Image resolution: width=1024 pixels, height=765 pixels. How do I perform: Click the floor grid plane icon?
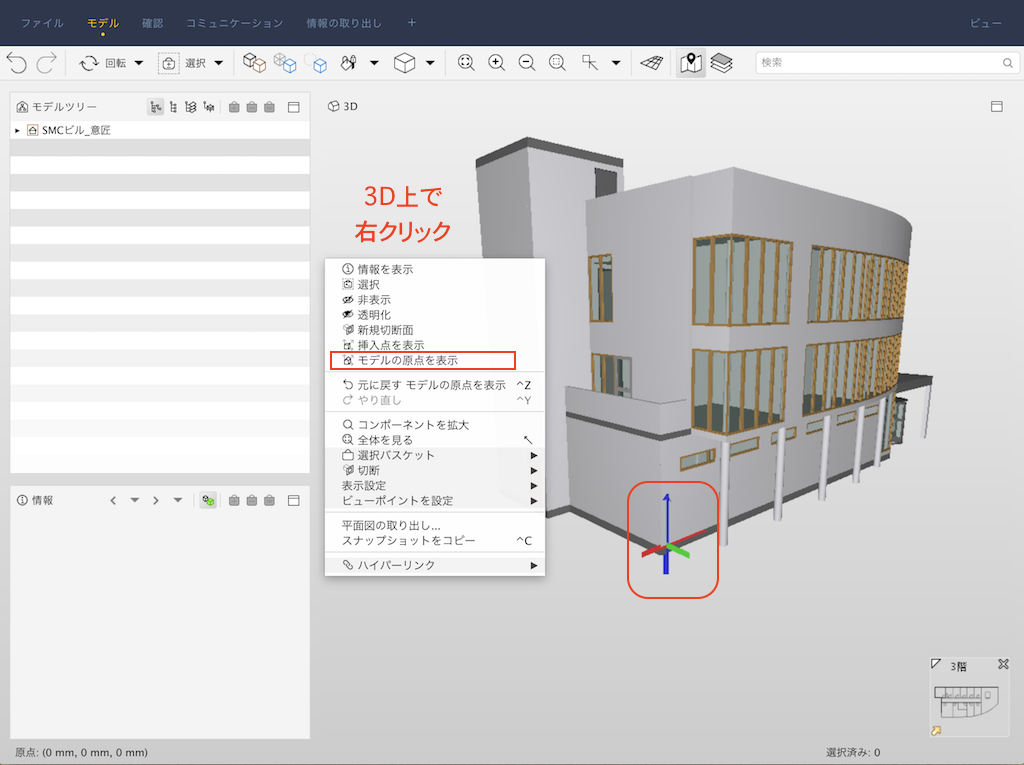click(x=652, y=63)
